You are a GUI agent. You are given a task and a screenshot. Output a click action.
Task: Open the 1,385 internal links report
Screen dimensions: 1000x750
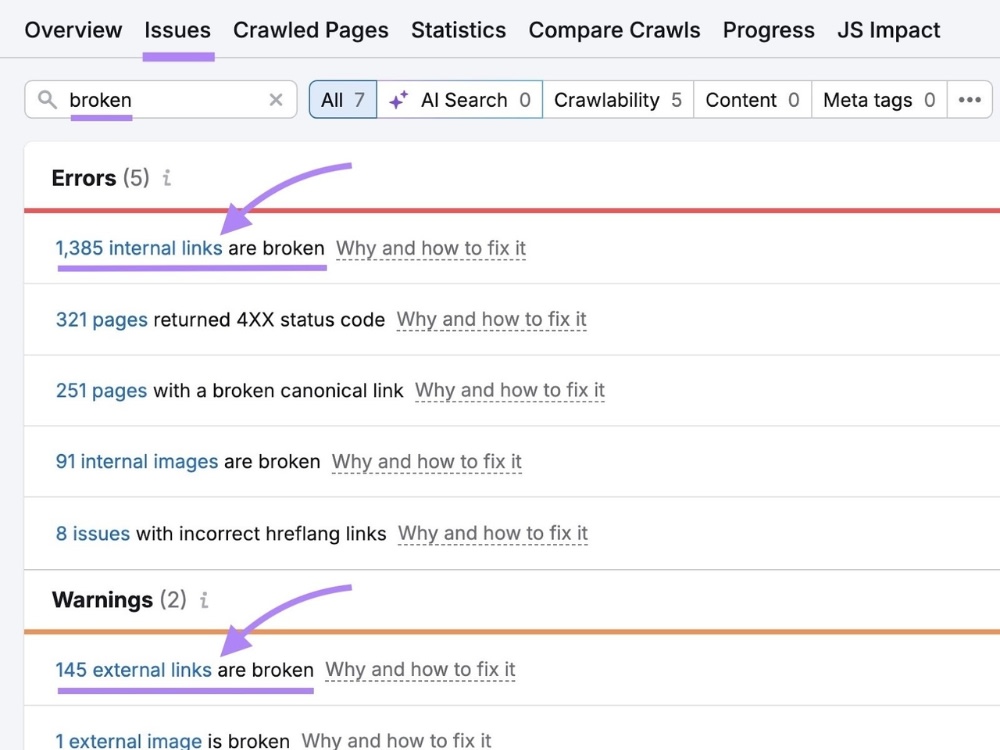(139, 247)
